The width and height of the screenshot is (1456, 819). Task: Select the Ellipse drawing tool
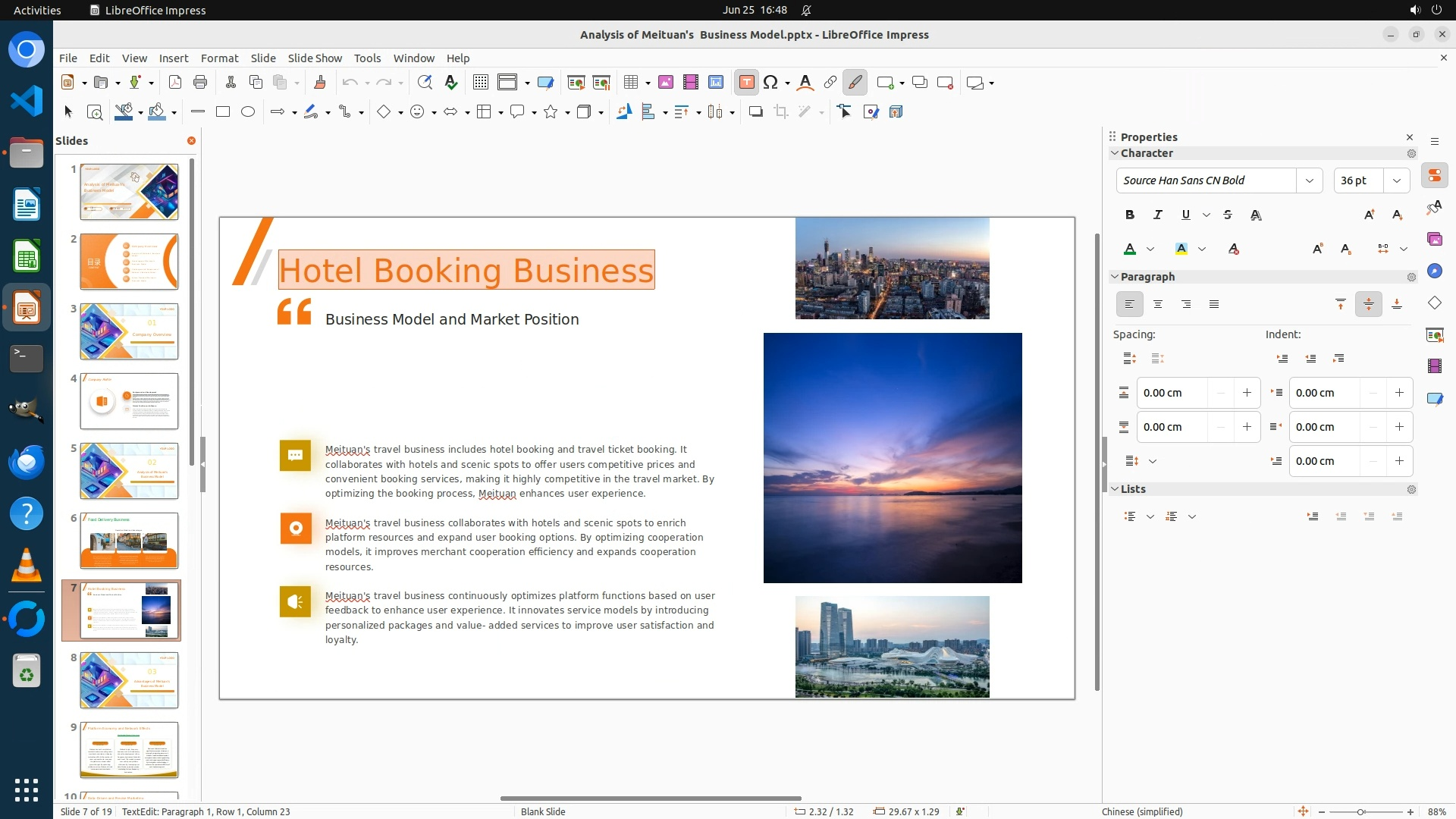click(248, 112)
